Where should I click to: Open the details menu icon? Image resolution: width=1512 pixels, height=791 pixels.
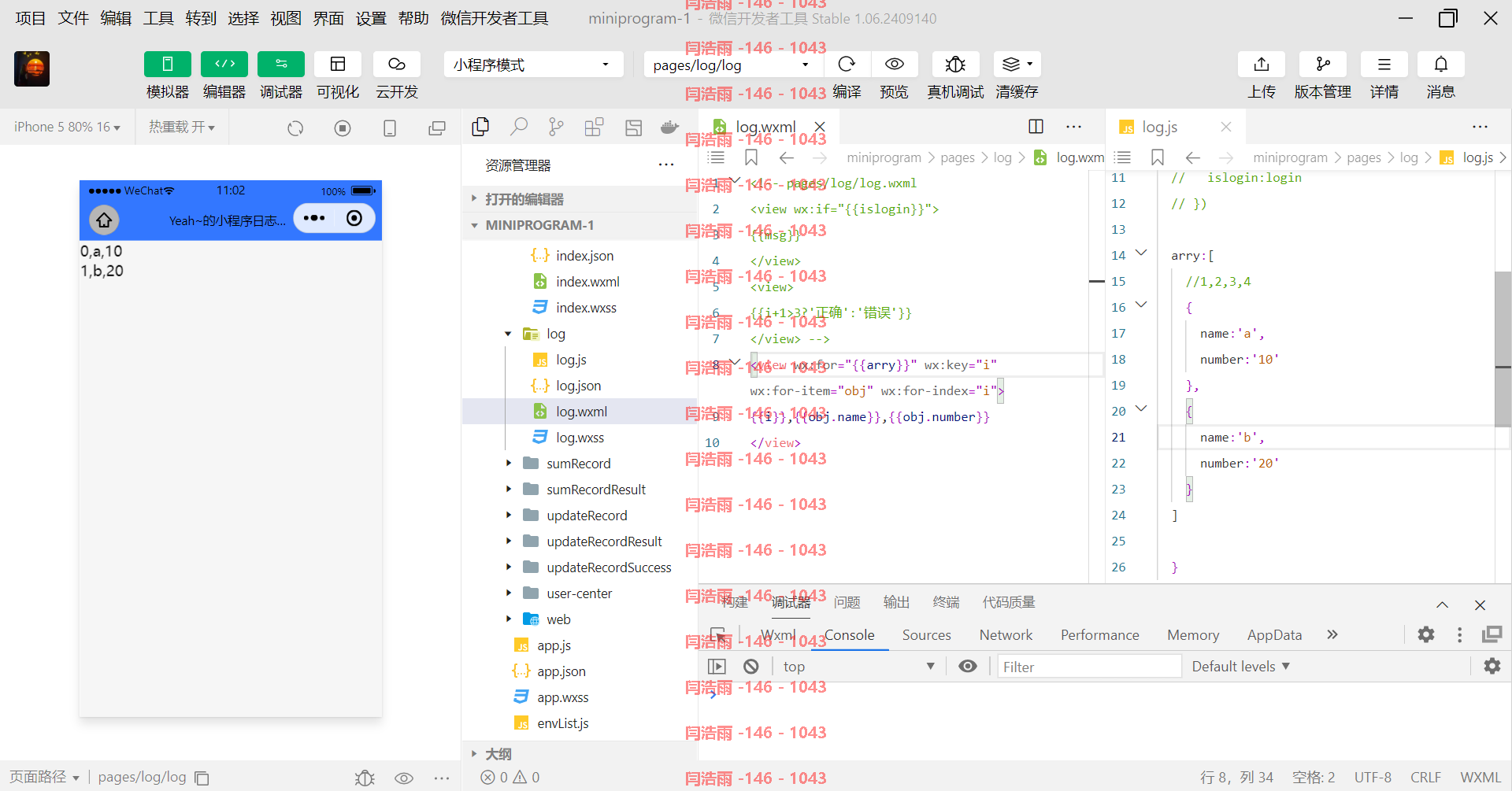tap(1384, 64)
